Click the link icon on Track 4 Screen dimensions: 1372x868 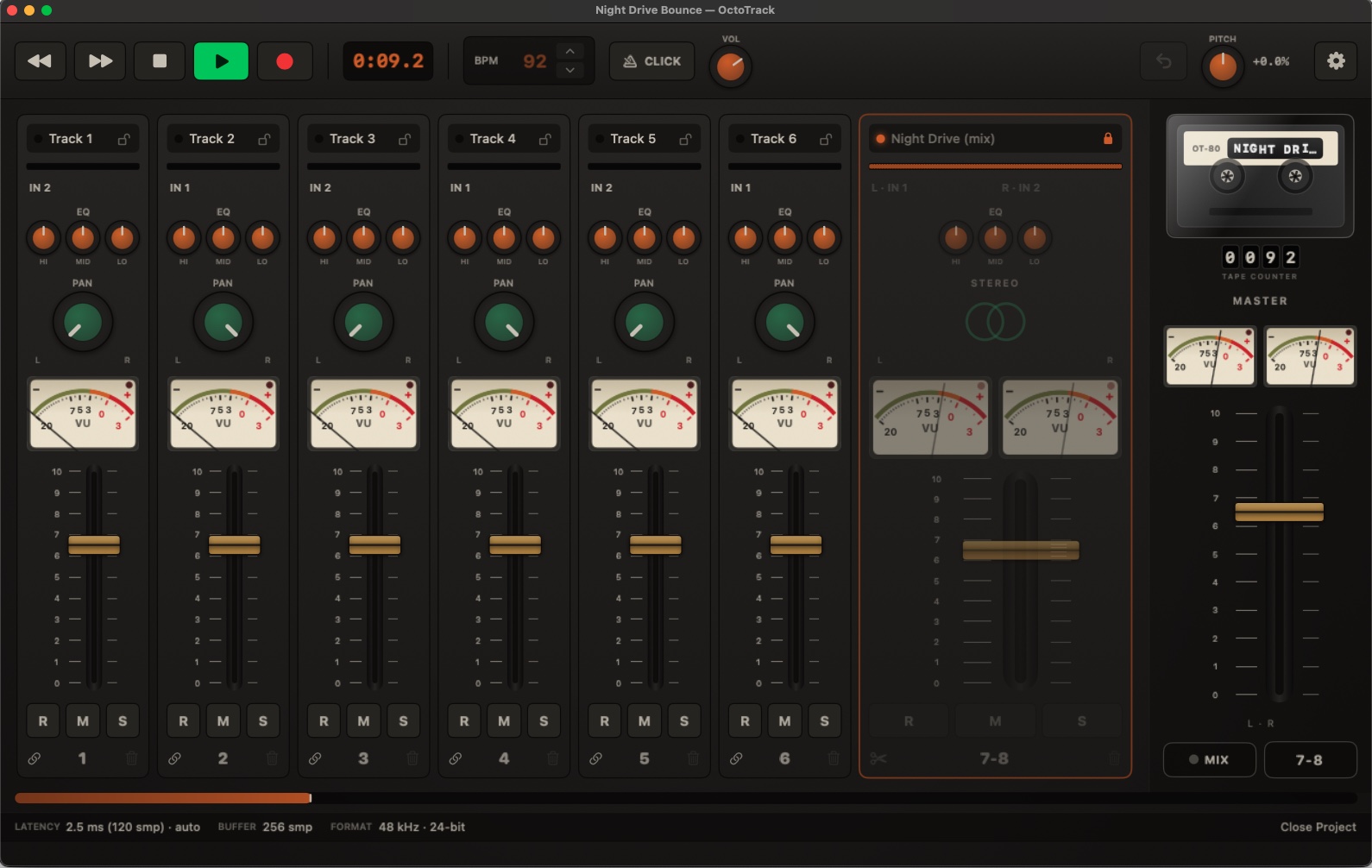456,758
